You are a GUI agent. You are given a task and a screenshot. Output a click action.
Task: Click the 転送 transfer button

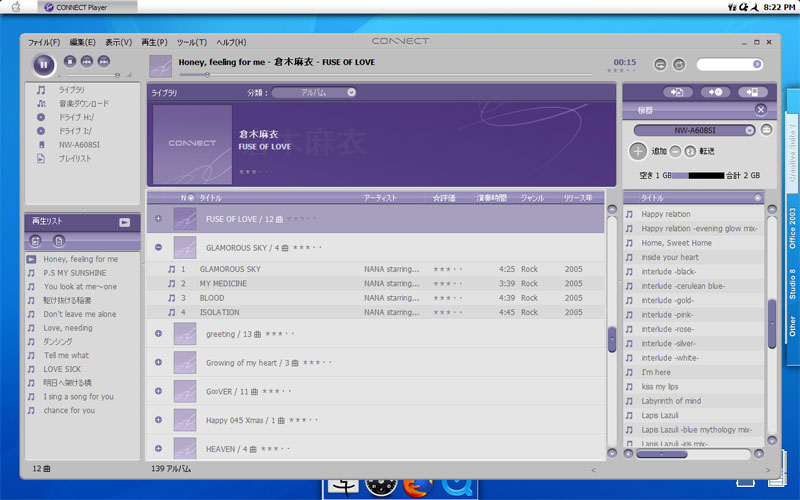point(690,152)
